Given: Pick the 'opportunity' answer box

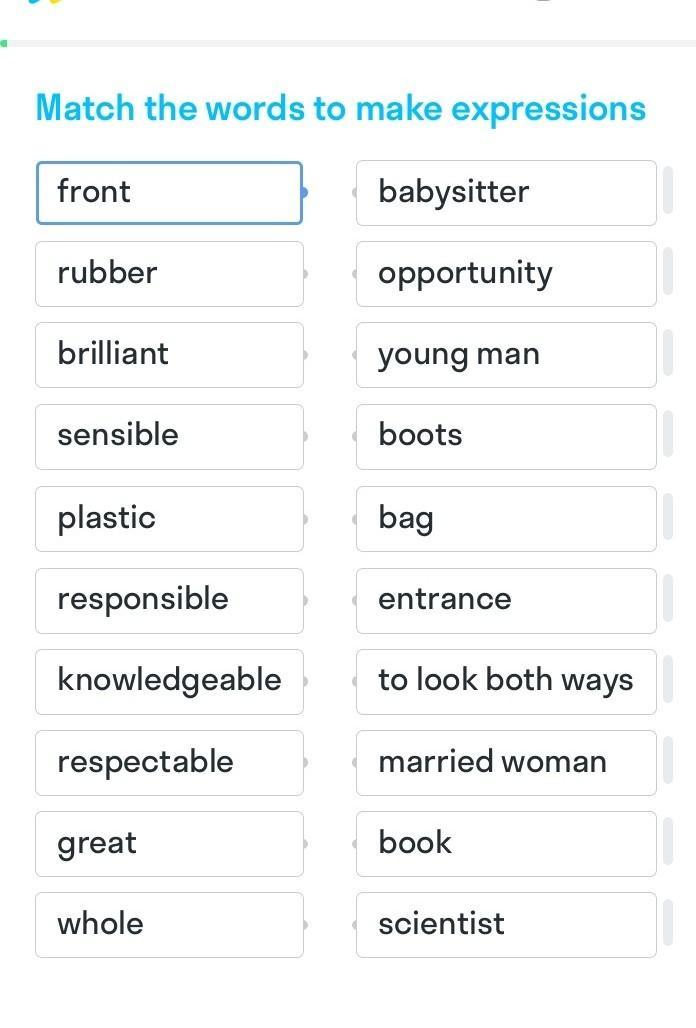Looking at the screenshot, I should (x=506, y=274).
